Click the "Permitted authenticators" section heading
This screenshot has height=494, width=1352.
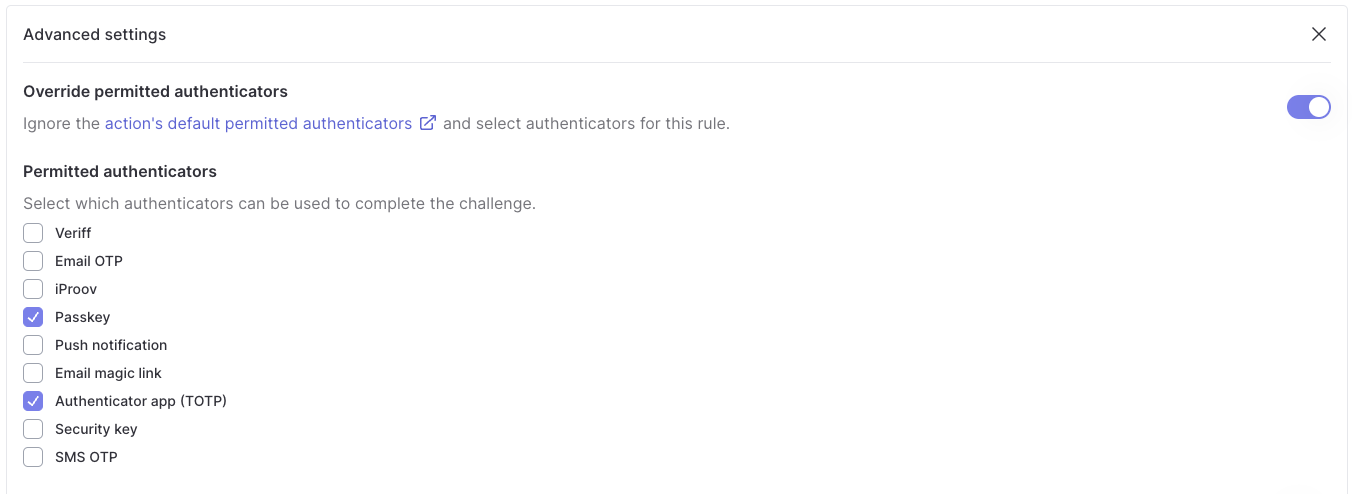120,171
